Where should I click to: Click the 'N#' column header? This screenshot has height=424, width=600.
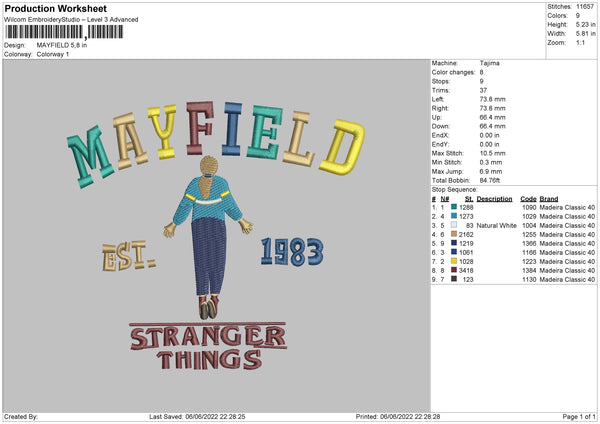click(445, 199)
